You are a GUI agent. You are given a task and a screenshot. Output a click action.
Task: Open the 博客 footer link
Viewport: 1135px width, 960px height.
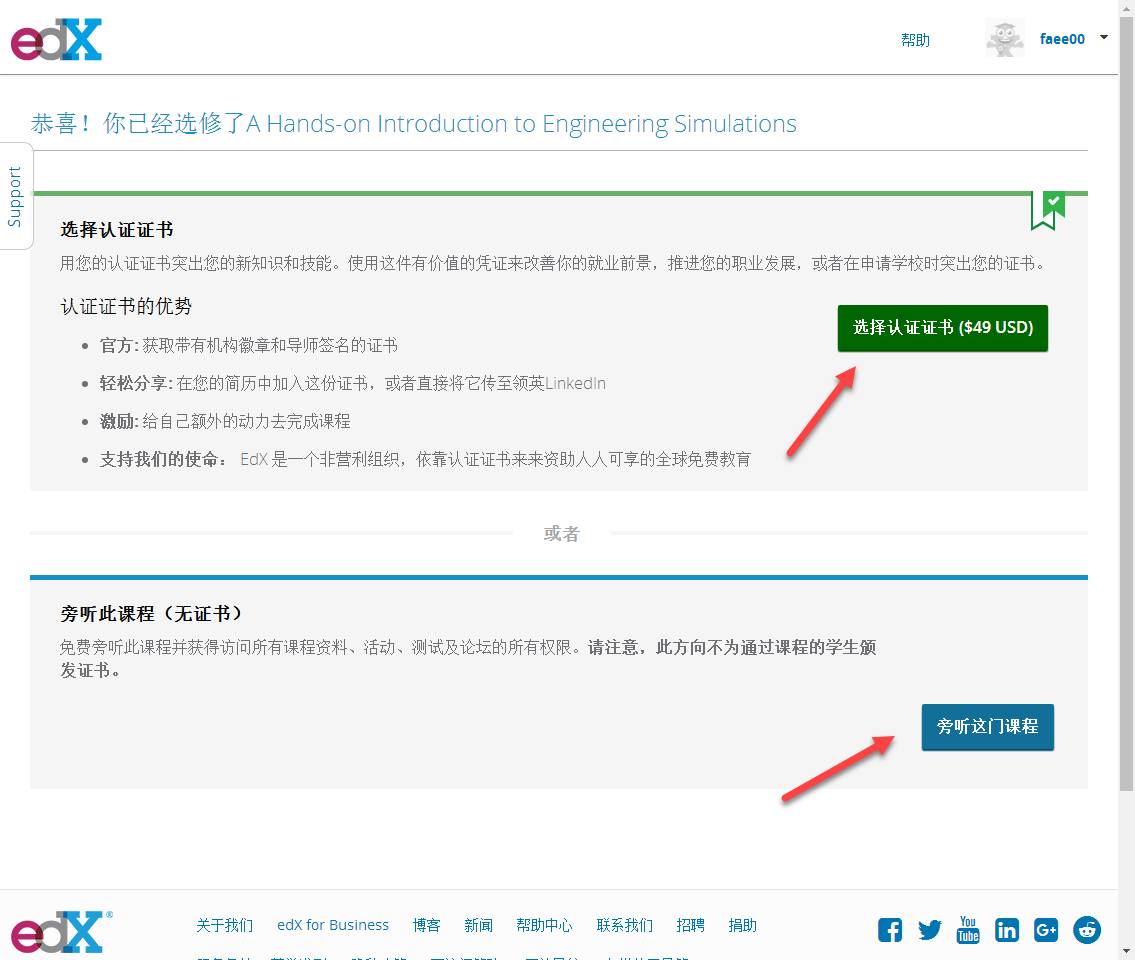tap(426, 925)
